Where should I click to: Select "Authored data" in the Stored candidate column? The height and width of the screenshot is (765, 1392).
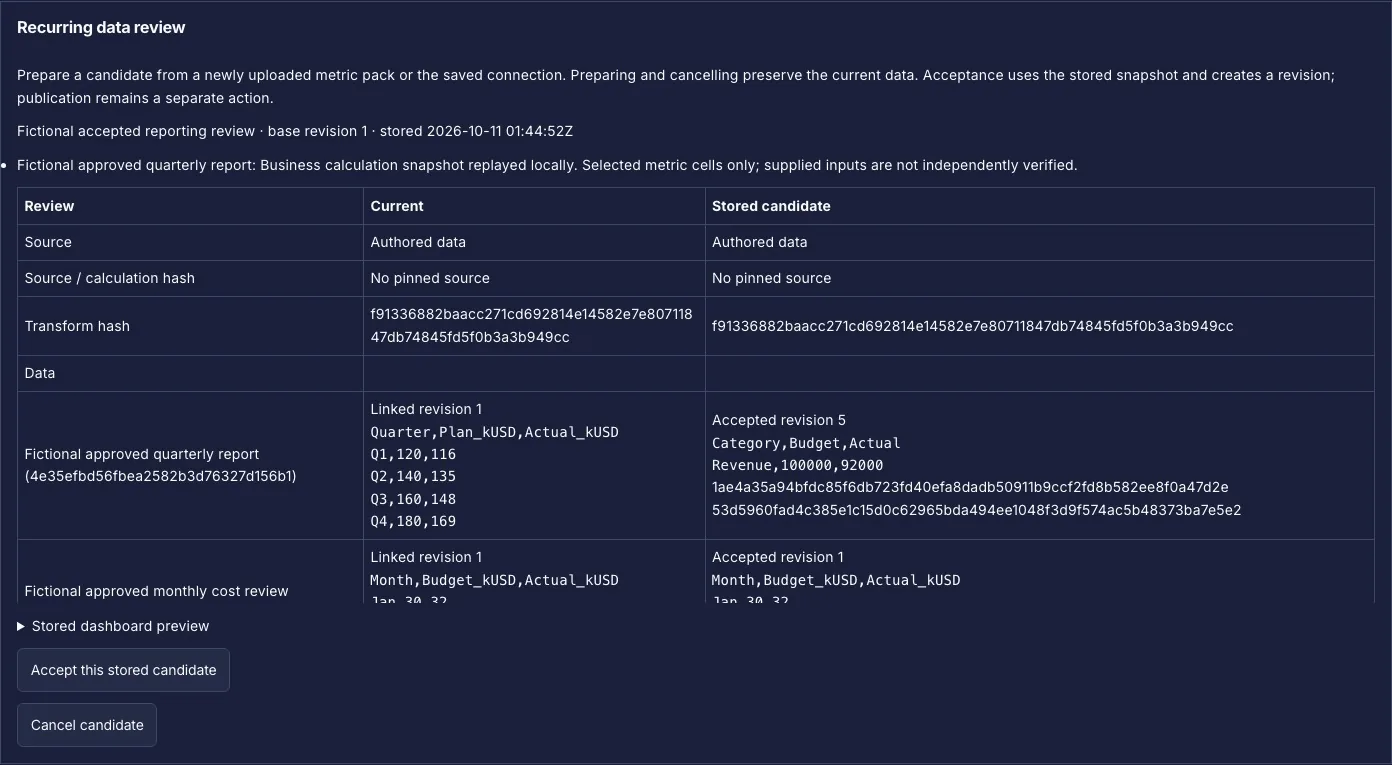coord(759,242)
